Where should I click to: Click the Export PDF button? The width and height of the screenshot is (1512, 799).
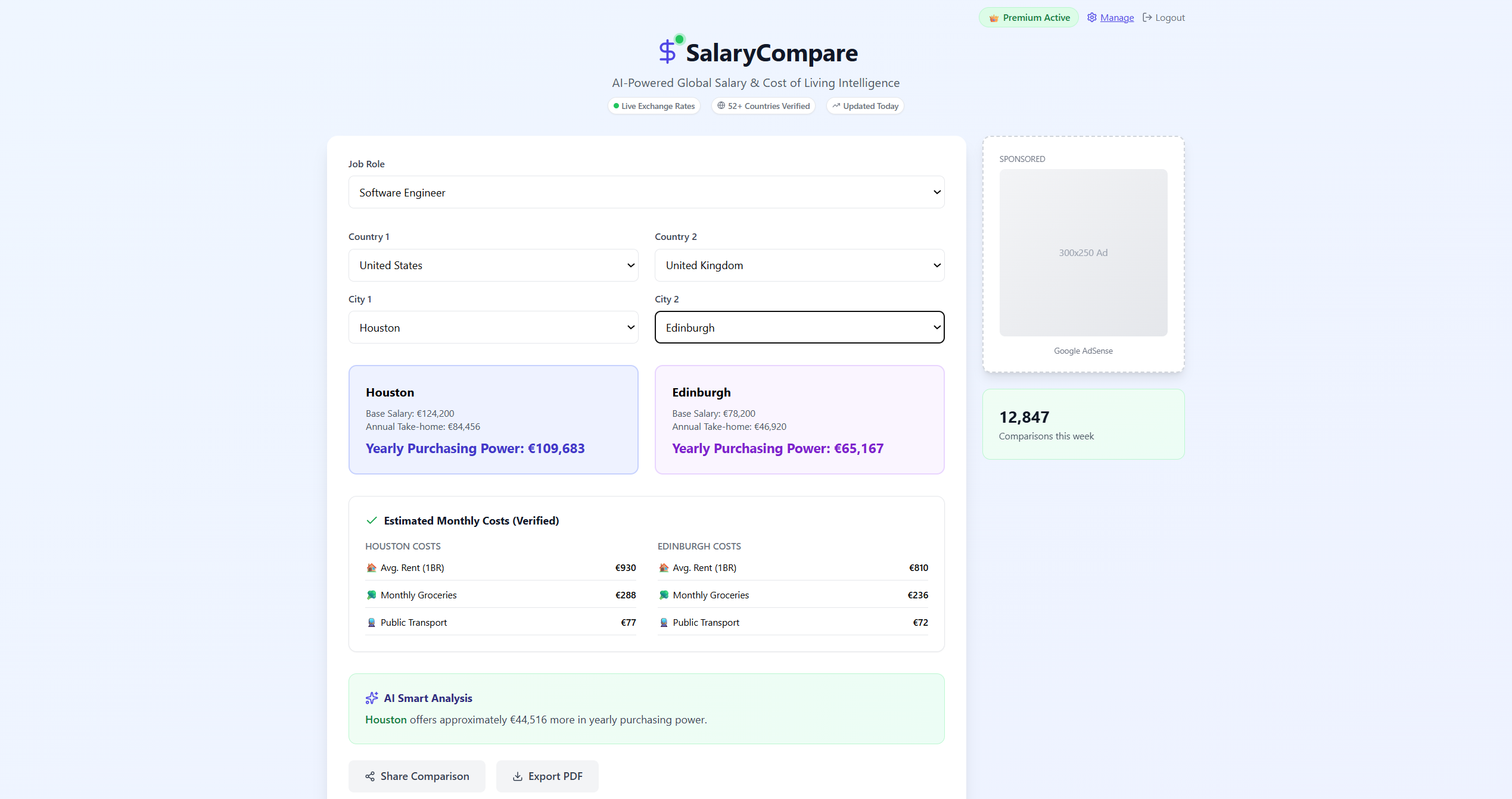point(547,776)
